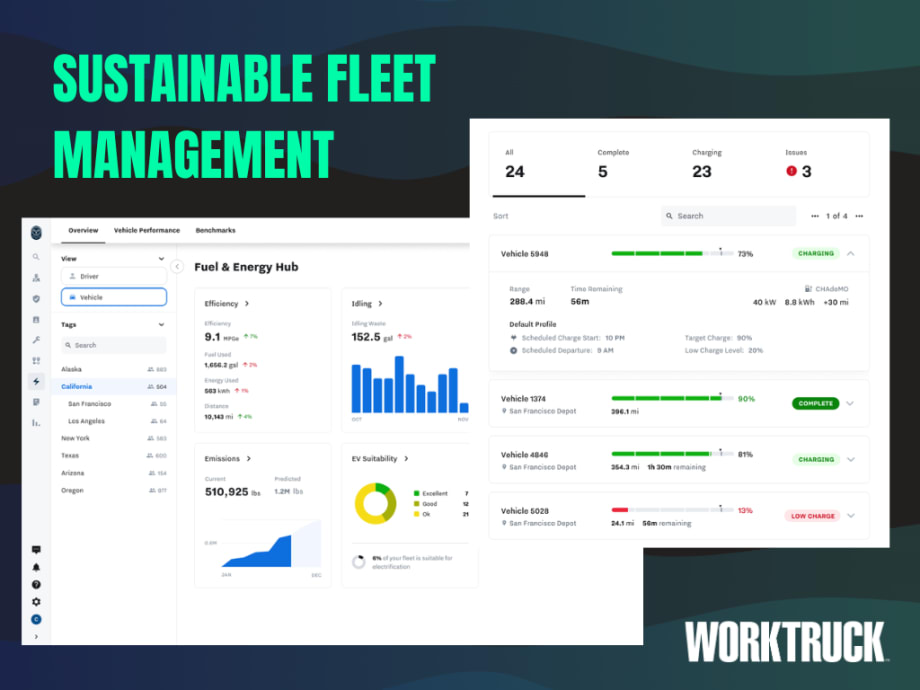Click the Scheduled Charge Start plug icon

(513, 338)
